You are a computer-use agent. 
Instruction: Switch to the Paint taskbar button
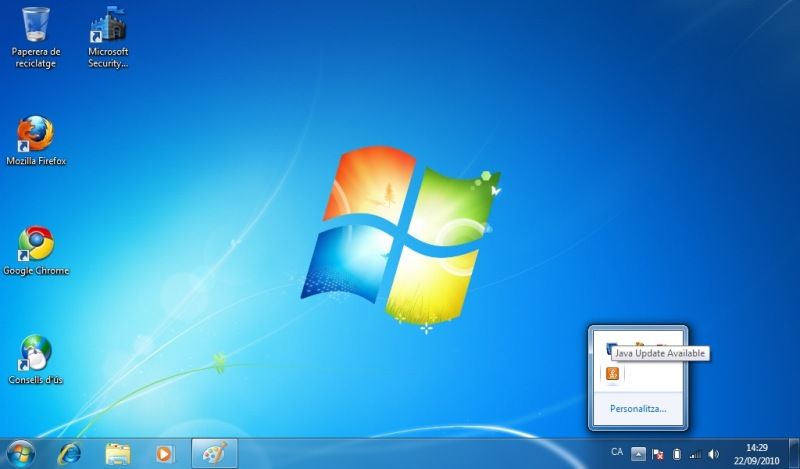(x=214, y=454)
